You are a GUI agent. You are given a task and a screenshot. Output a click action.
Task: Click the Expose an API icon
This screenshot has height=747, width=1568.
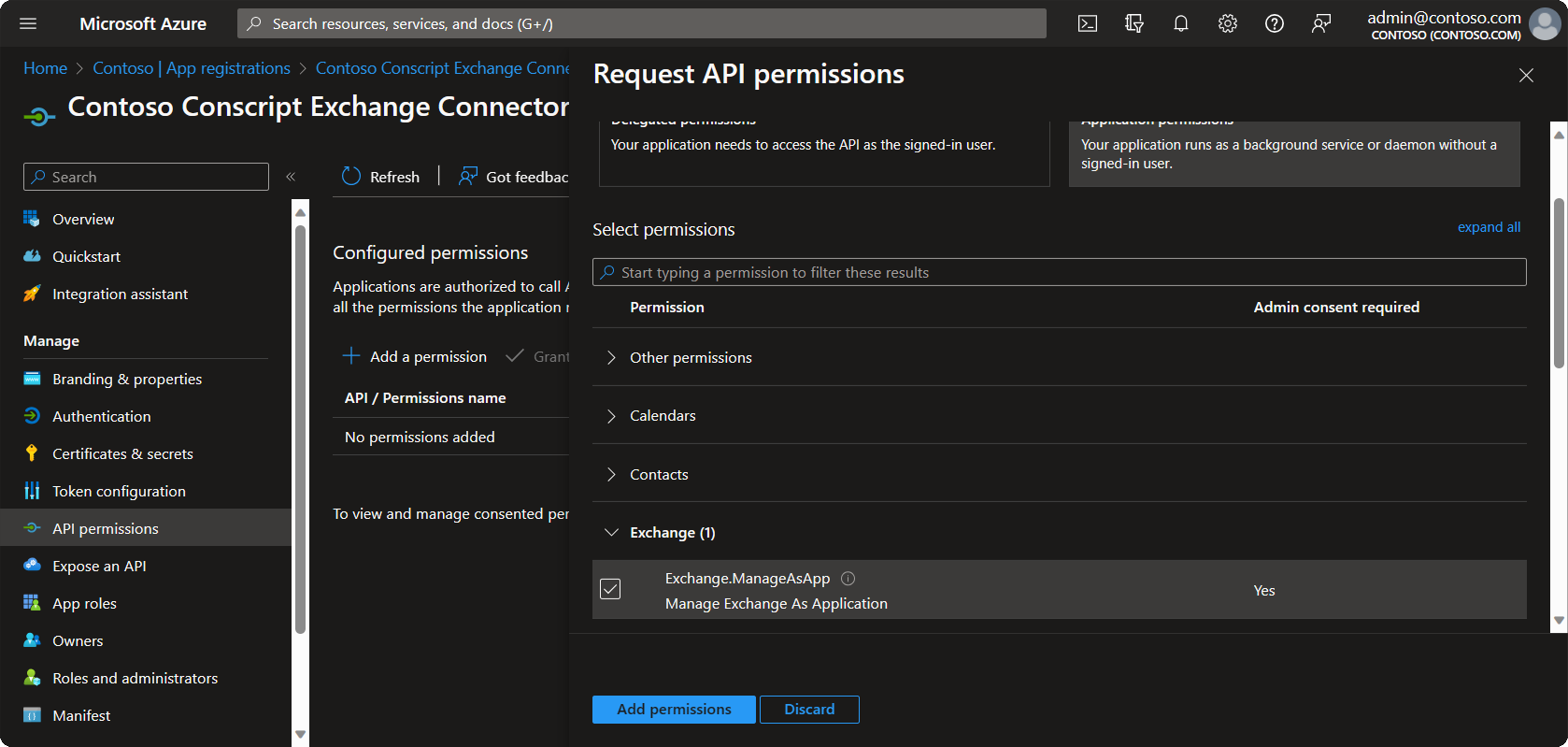[32, 566]
